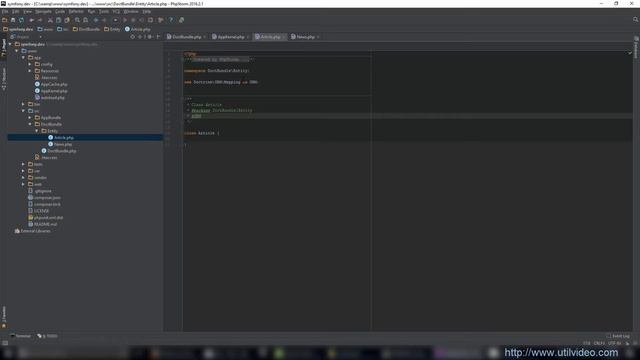Click the Search Everywhere magnifier icon
Viewport: 640px width, 360px height.
[x=636, y=20]
